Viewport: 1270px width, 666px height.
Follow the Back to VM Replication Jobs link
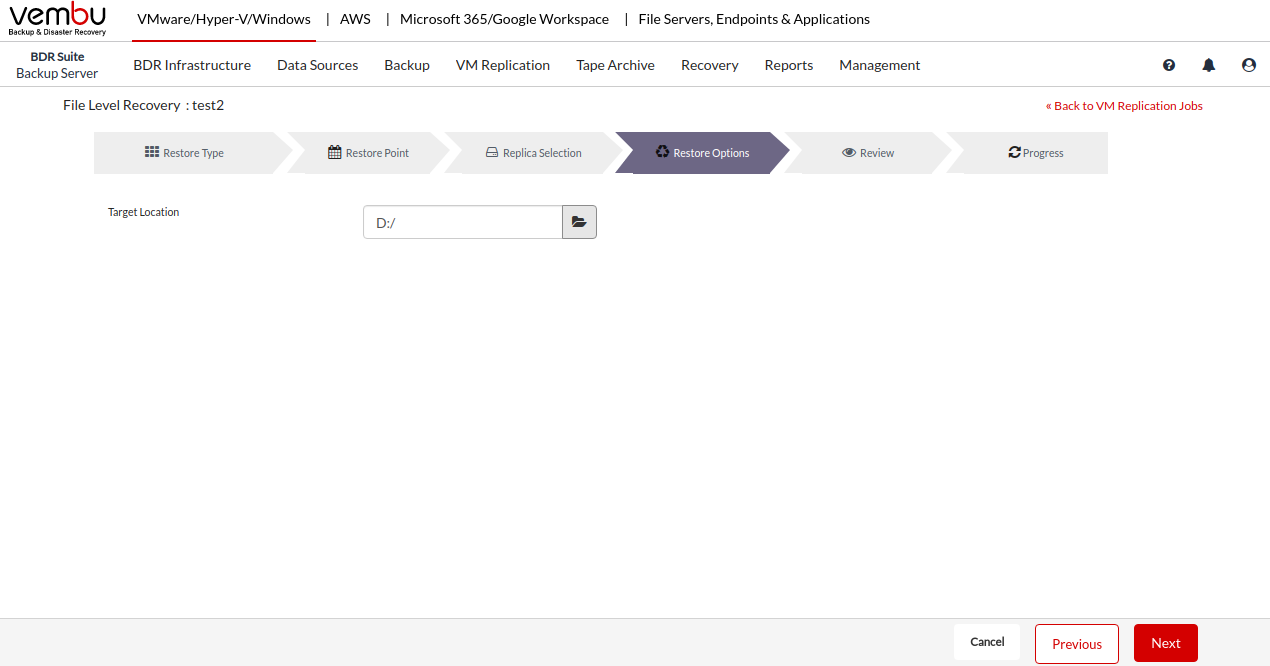[1124, 106]
